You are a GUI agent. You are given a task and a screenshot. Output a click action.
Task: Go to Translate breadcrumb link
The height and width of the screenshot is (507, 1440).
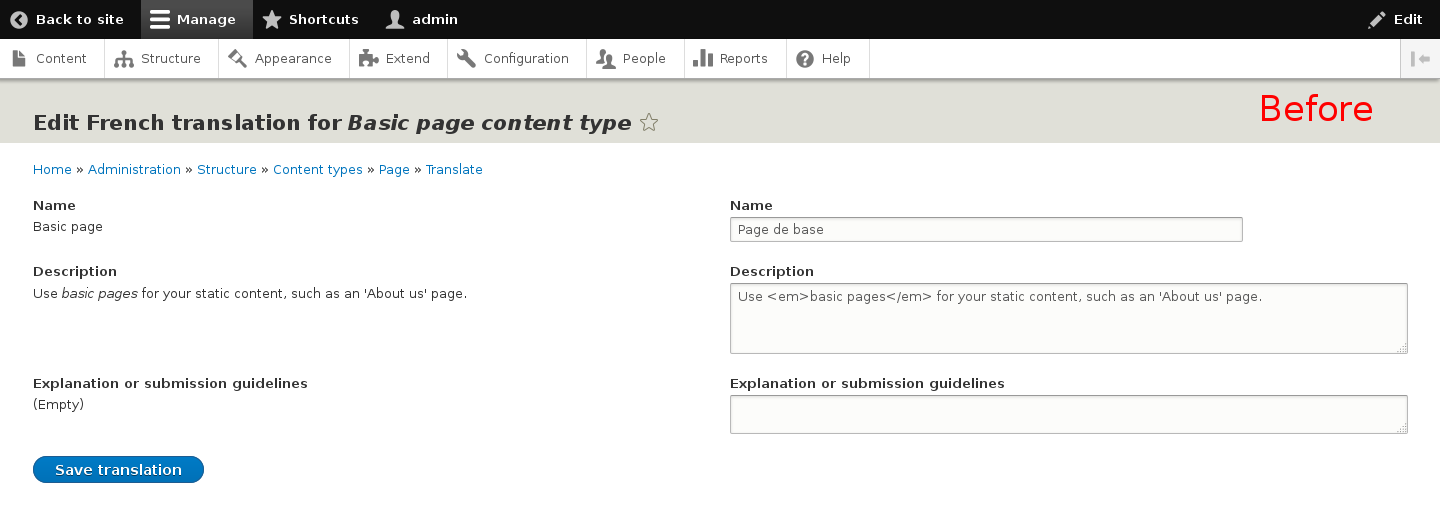(454, 170)
